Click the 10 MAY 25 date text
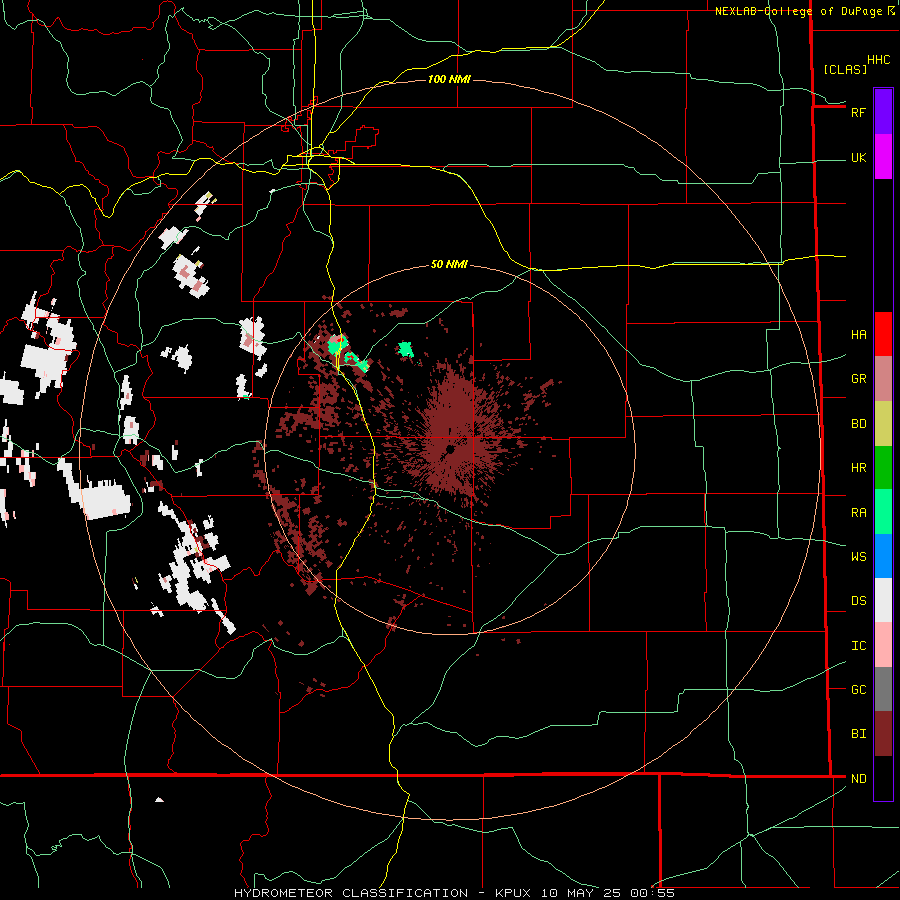900x900 pixels. tap(580, 893)
